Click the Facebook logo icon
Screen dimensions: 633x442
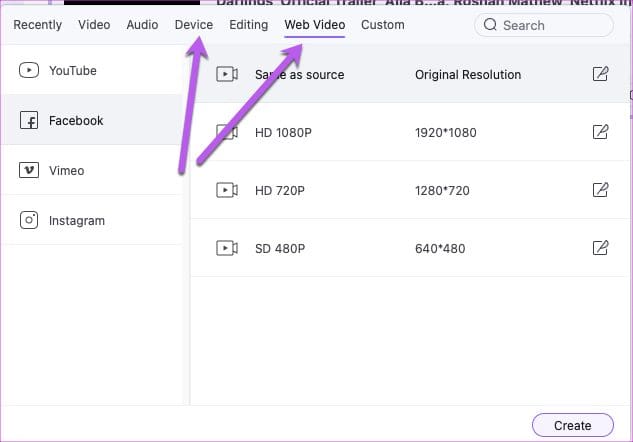(29, 120)
